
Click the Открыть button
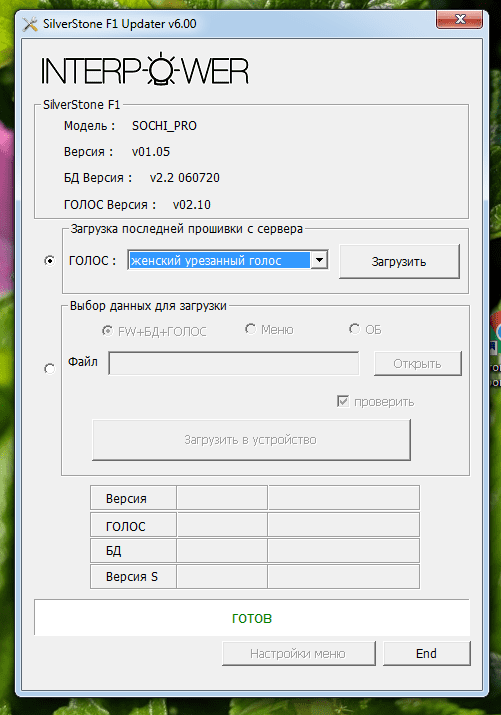click(x=418, y=363)
